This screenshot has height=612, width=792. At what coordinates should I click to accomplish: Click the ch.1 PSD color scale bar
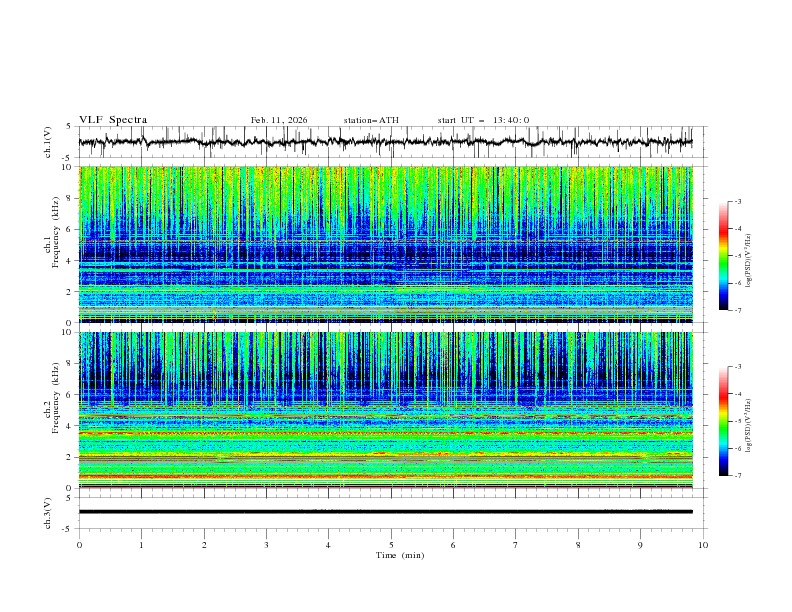point(724,256)
